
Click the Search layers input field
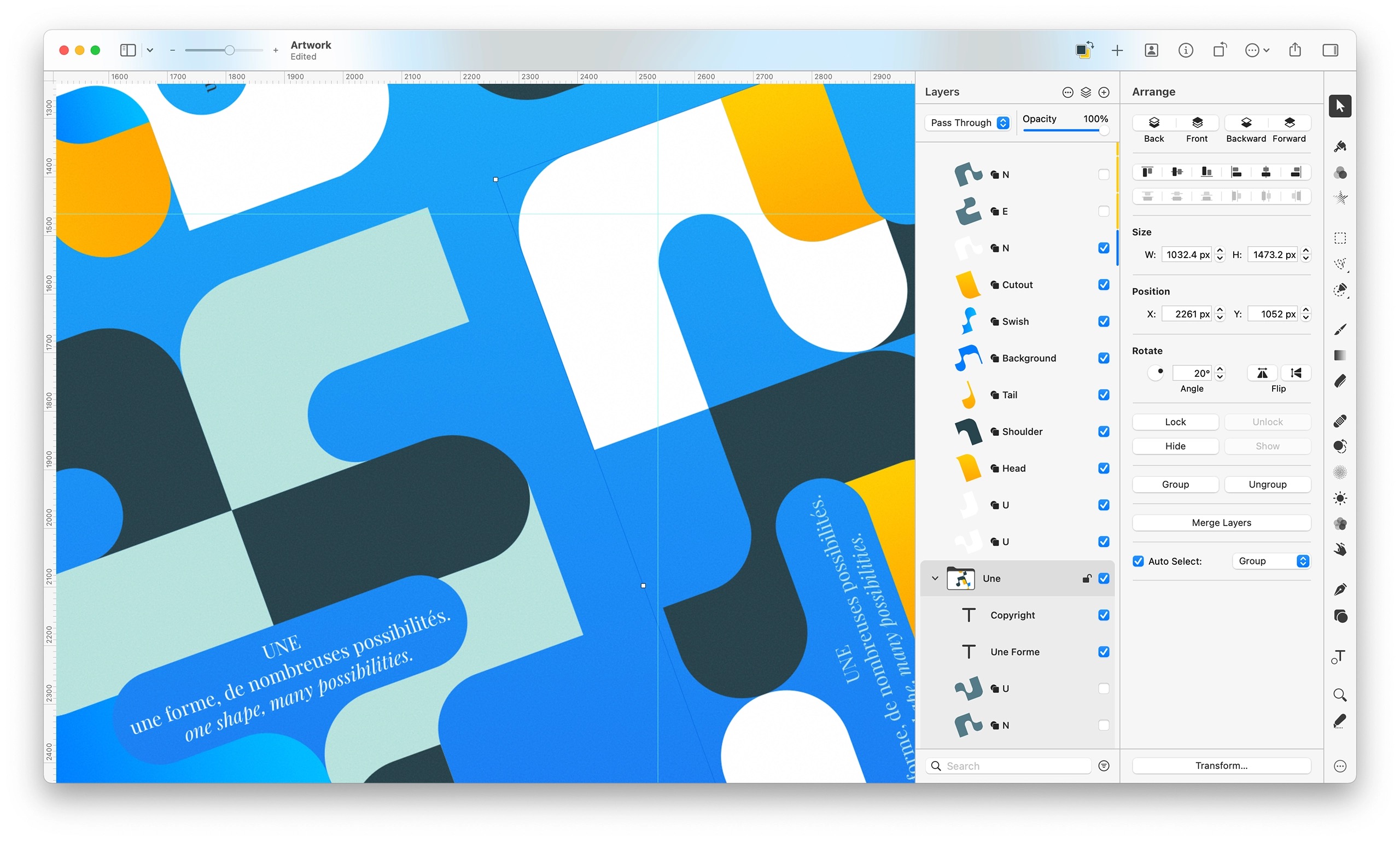point(1006,765)
